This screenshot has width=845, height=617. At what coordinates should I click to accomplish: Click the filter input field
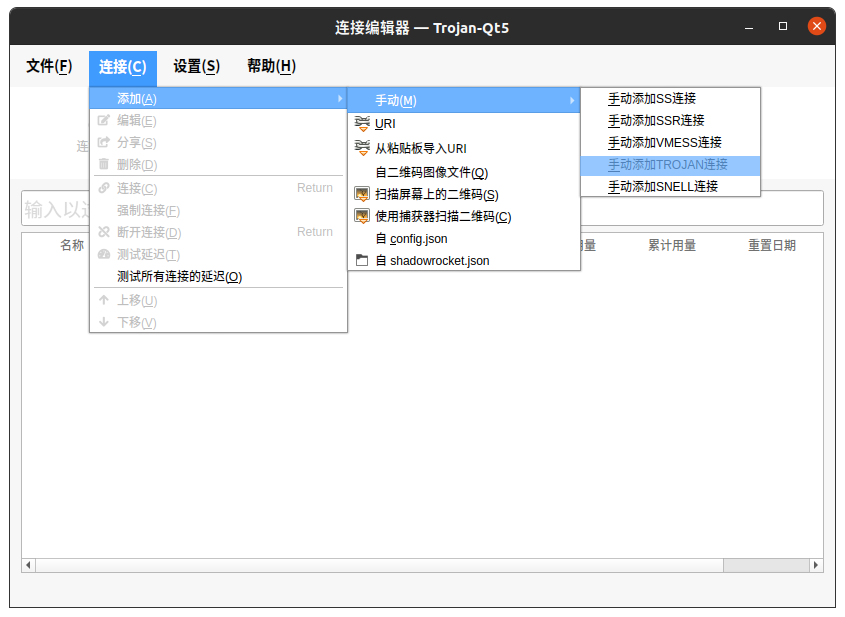[x=422, y=208]
